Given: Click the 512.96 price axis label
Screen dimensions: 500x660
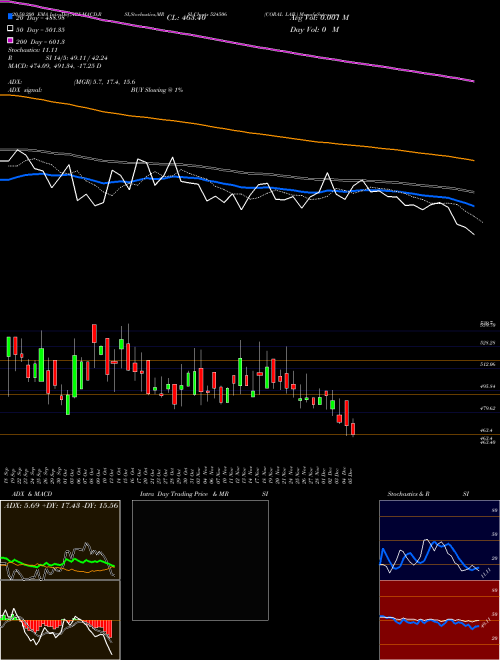Looking at the screenshot, I should pyautogui.click(x=488, y=364).
